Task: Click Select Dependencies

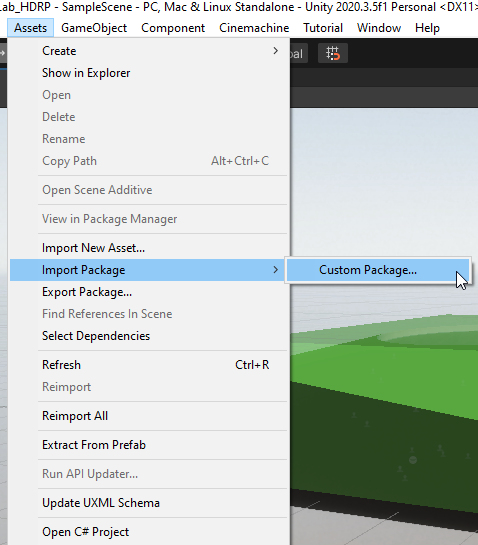Action: click(x=148, y=336)
